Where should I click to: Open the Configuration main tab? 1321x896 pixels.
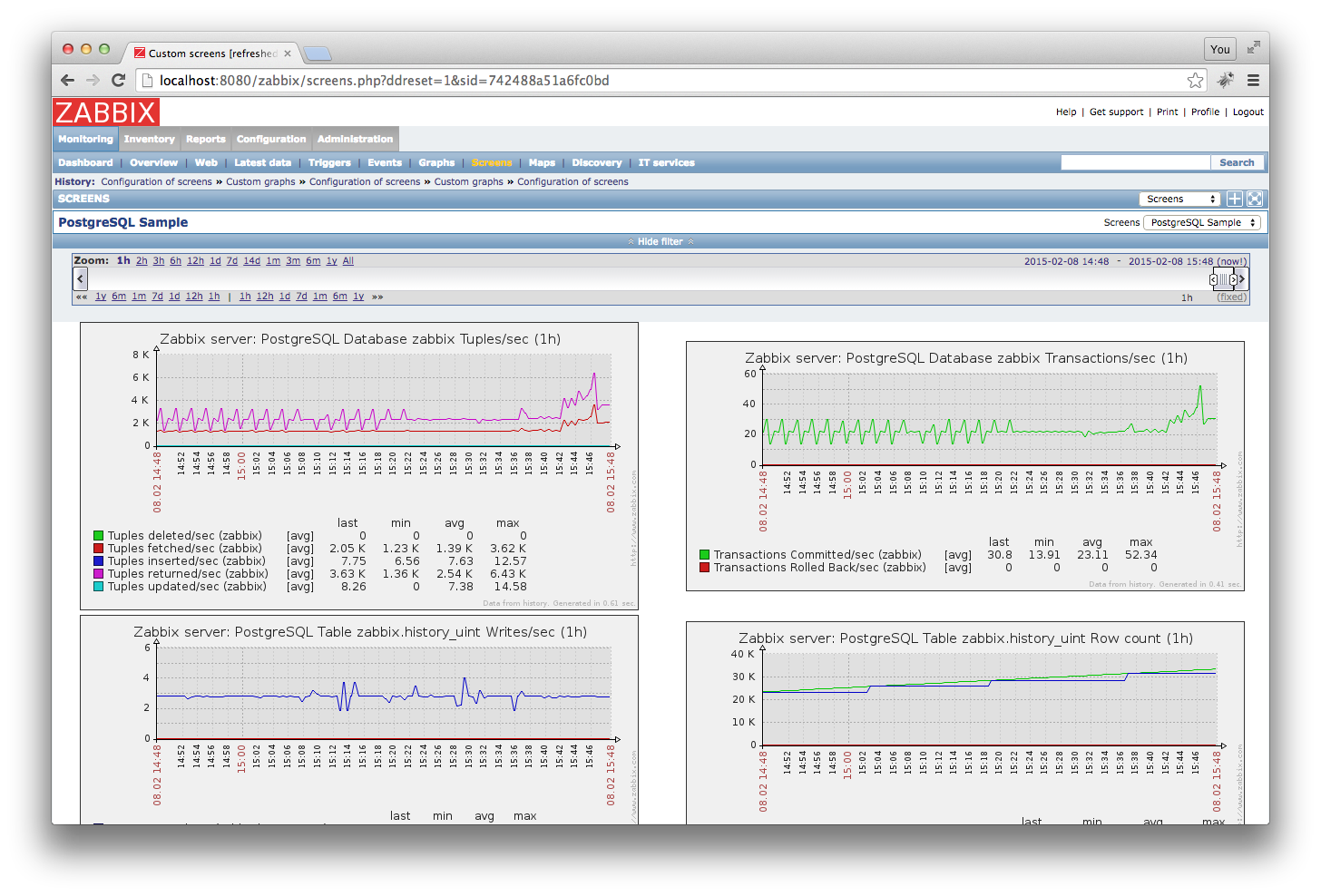271,139
